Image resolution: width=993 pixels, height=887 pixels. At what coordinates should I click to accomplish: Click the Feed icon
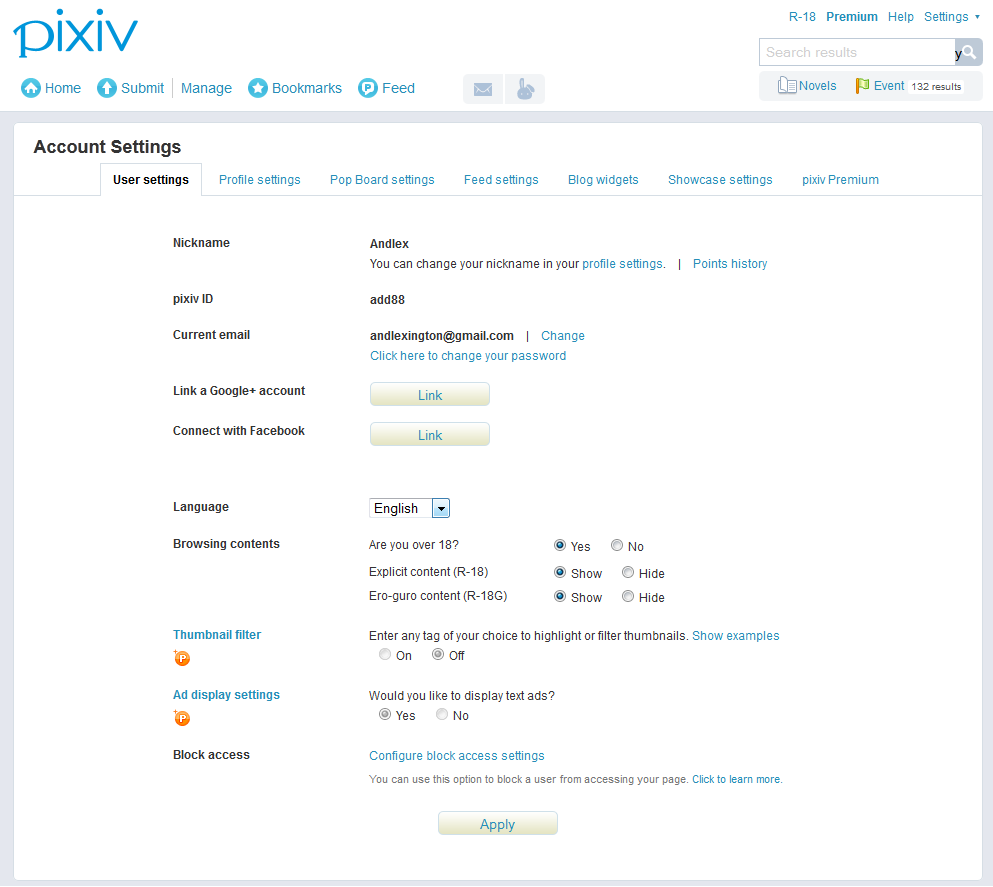368,88
